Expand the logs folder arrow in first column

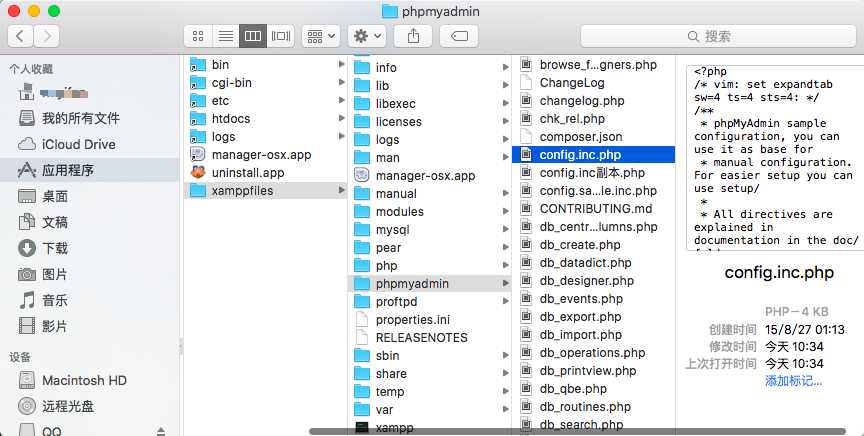342,136
